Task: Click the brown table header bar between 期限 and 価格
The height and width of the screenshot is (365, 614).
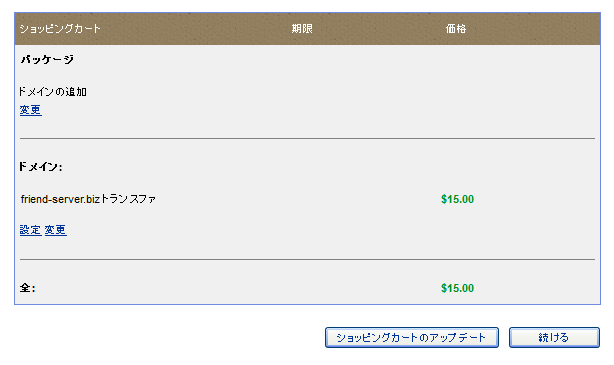Action: click(379, 29)
